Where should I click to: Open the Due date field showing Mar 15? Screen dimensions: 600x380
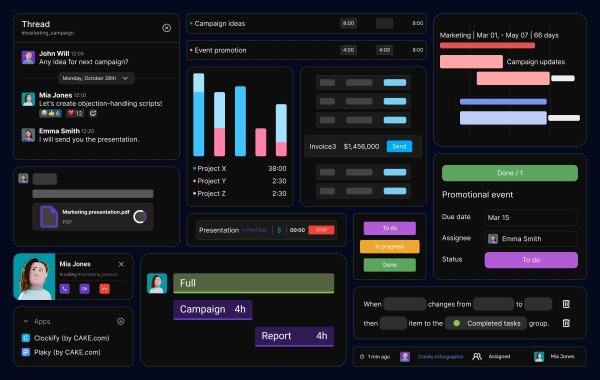click(531, 217)
